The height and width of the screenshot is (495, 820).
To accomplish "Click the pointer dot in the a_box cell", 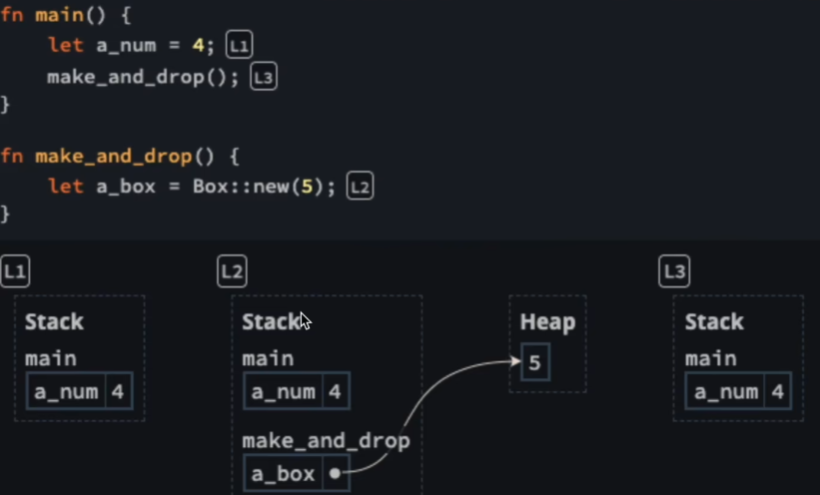I will tap(334, 474).
